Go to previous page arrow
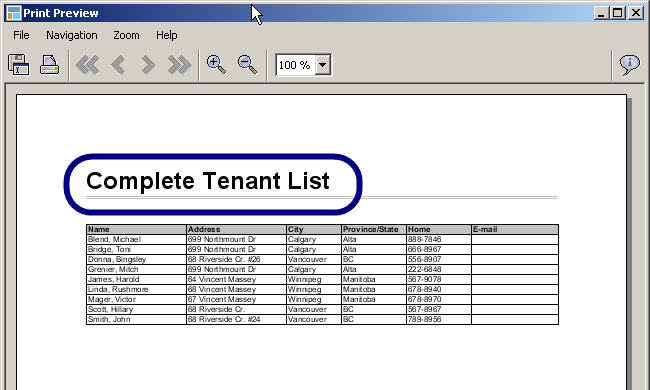The width and height of the screenshot is (650, 390). 119,65
